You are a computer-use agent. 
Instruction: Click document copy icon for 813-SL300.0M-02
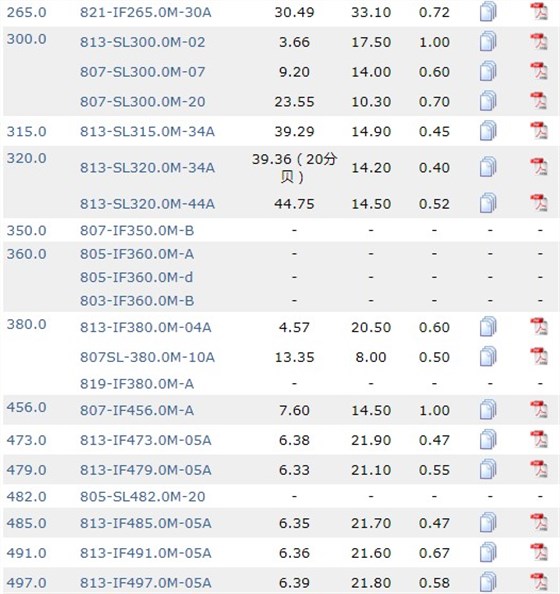(488, 41)
